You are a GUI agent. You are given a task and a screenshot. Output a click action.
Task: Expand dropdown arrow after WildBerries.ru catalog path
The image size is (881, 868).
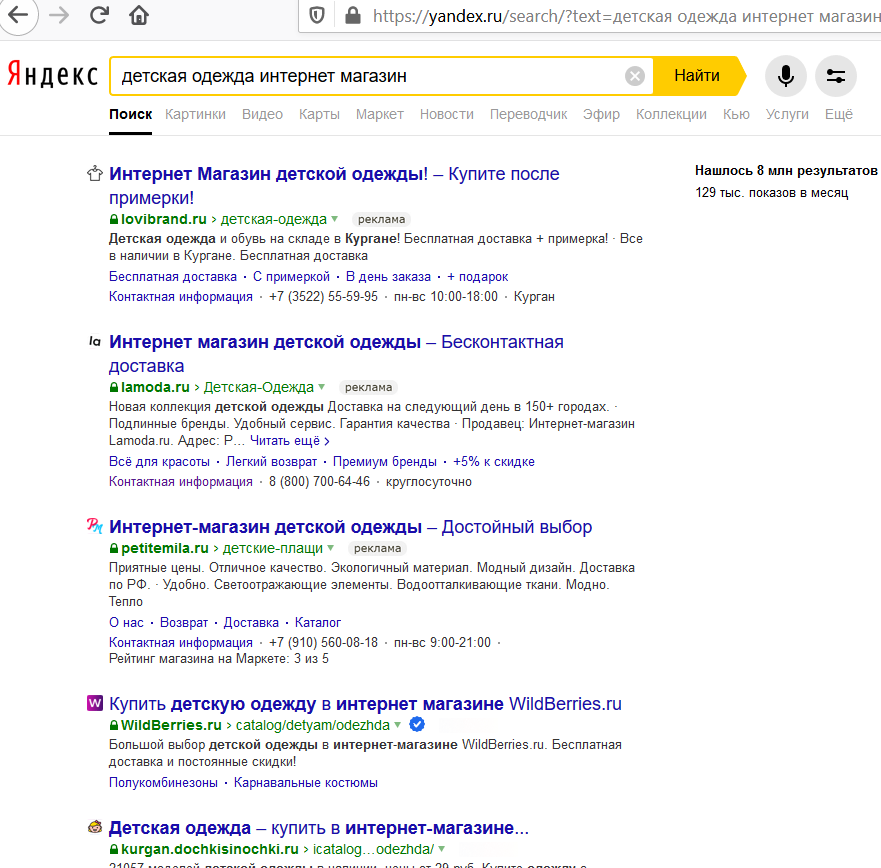397,724
